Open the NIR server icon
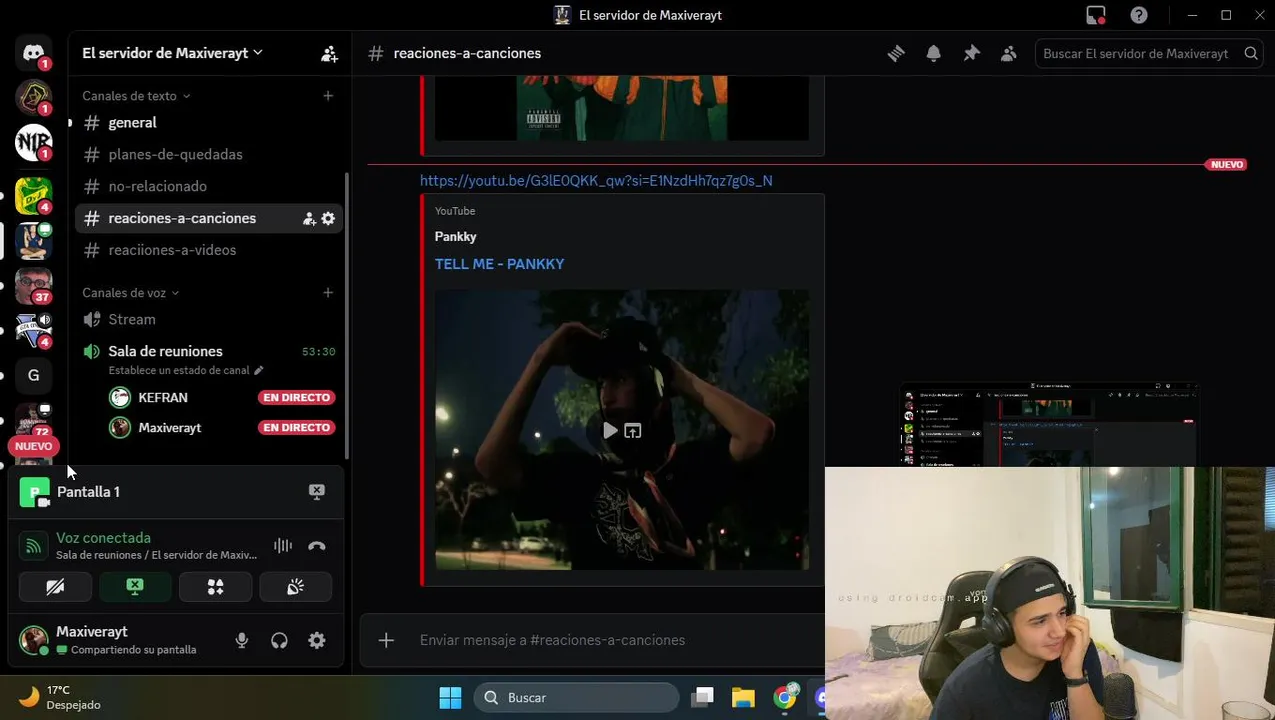Viewport: 1275px width, 720px height. (33, 142)
